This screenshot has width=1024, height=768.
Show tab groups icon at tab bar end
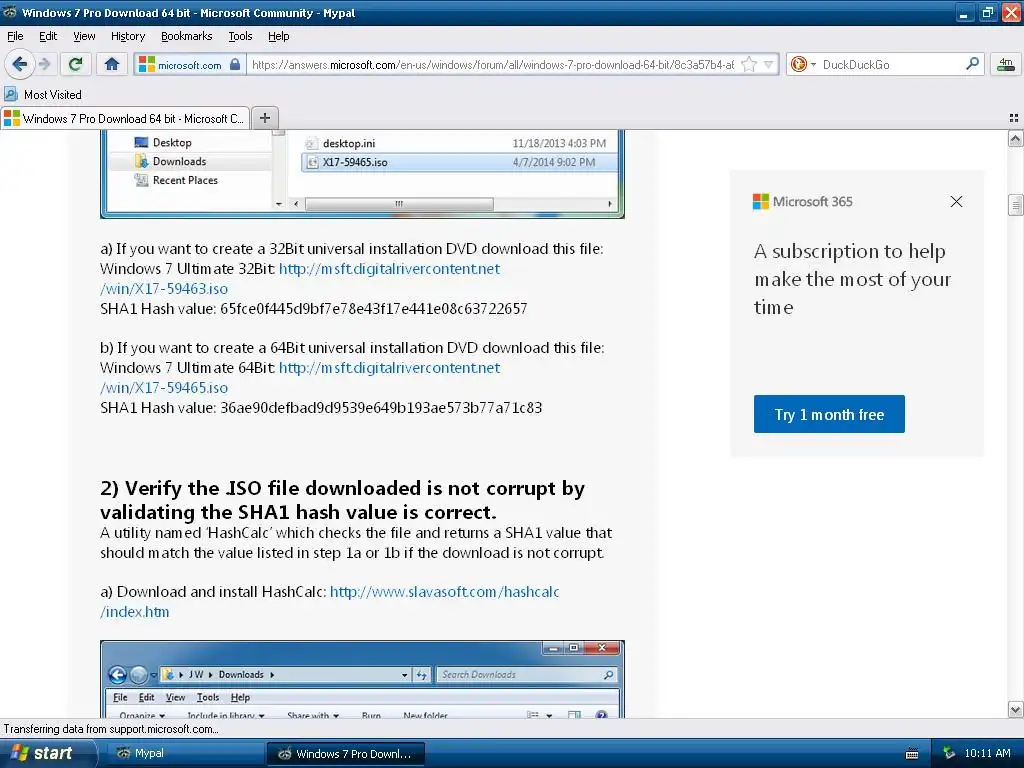coord(1014,118)
